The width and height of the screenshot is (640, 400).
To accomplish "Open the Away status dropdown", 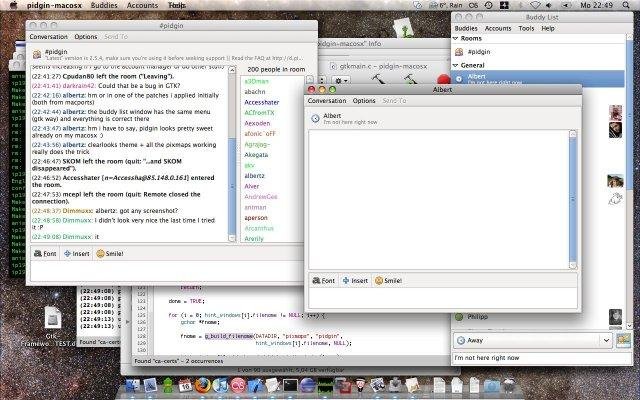I will 532,340.
